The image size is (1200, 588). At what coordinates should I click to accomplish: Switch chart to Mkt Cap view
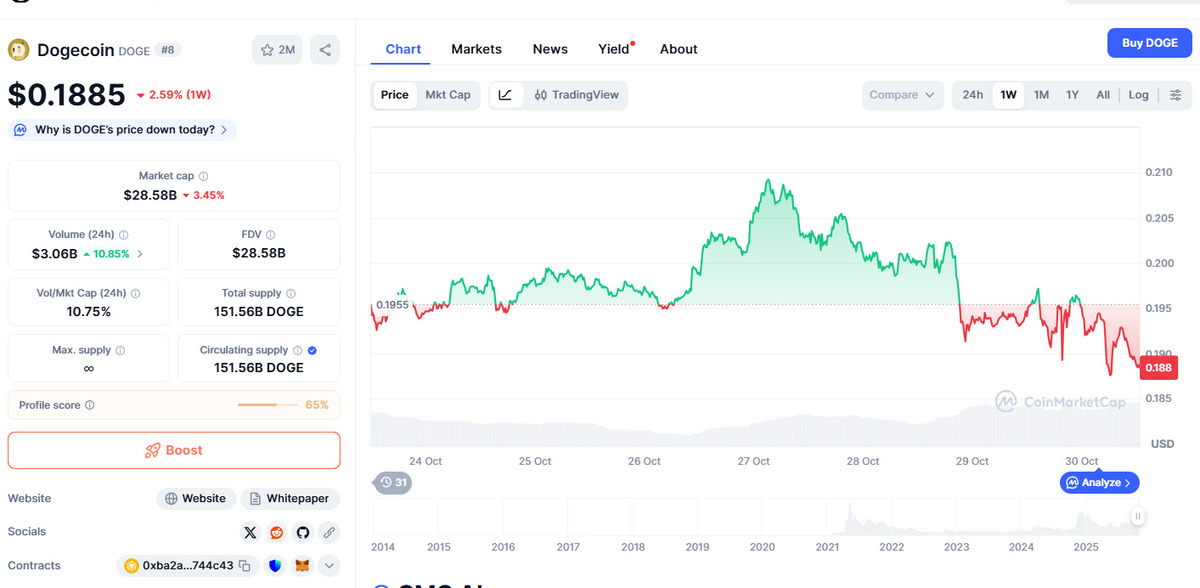[x=447, y=95]
